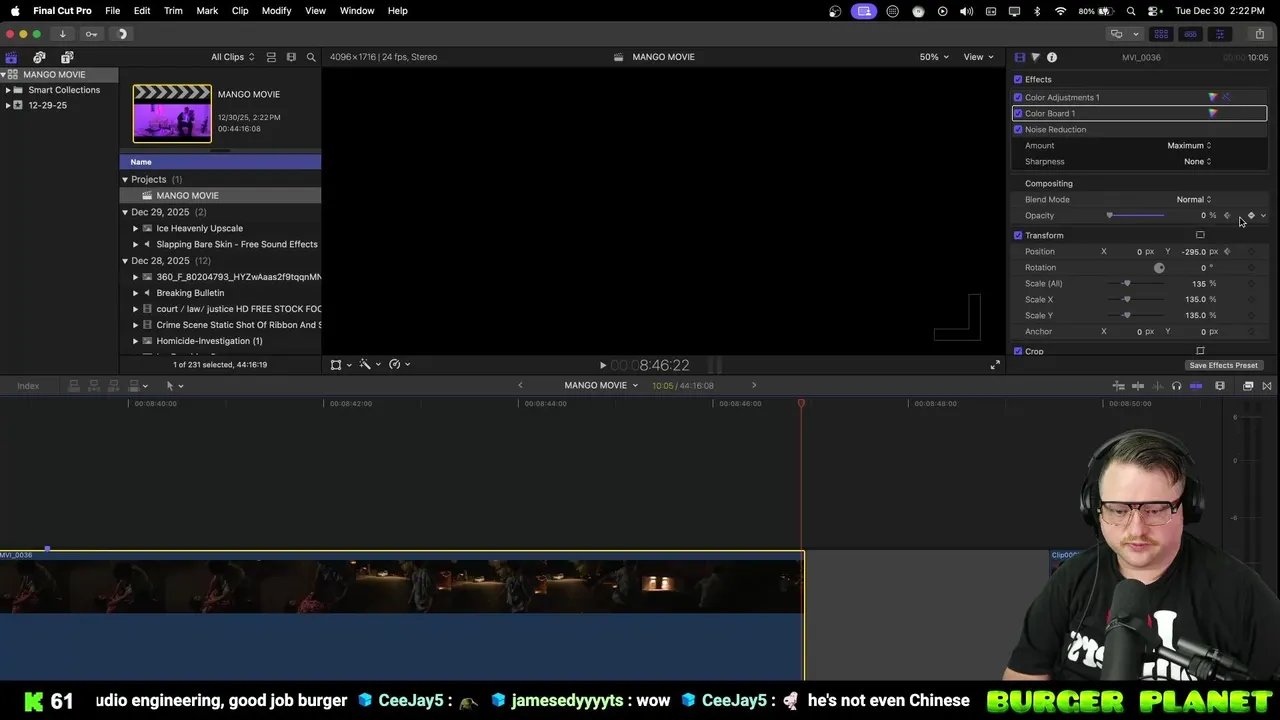Open the 50% zoom level dropdown
Viewport: 1280px width, 720px height.
[x=934, y=57]
